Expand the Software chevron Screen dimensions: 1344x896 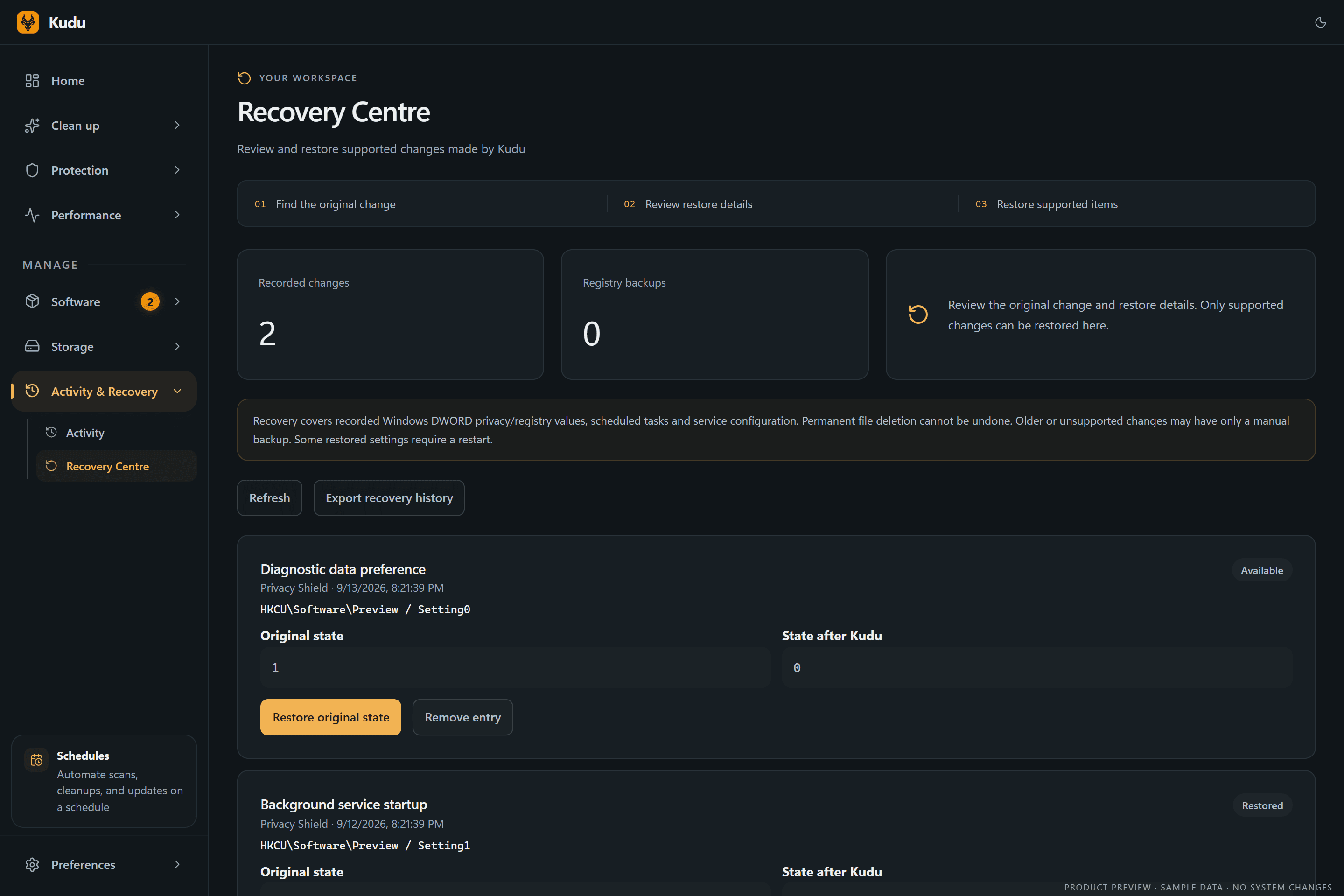(177, 302)
